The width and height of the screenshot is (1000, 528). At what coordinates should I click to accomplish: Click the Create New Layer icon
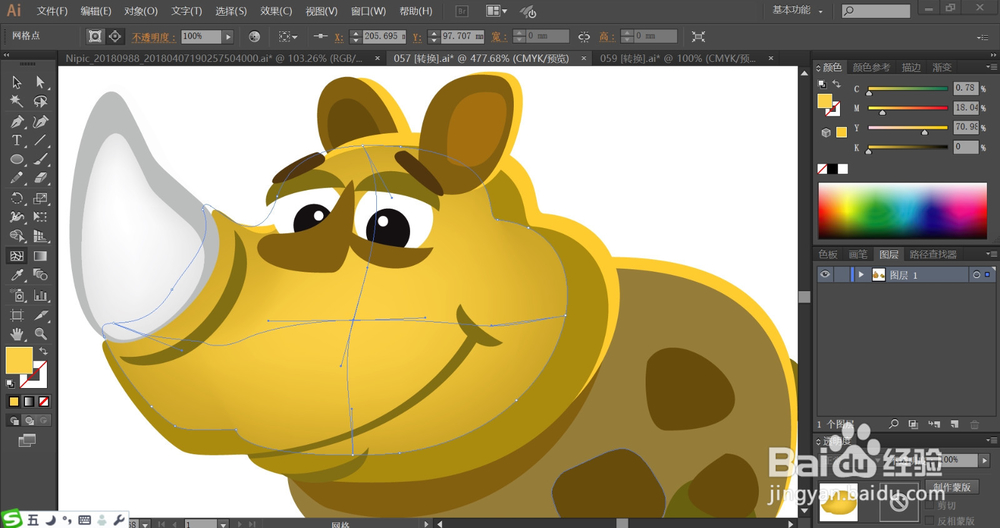[954, 424]
